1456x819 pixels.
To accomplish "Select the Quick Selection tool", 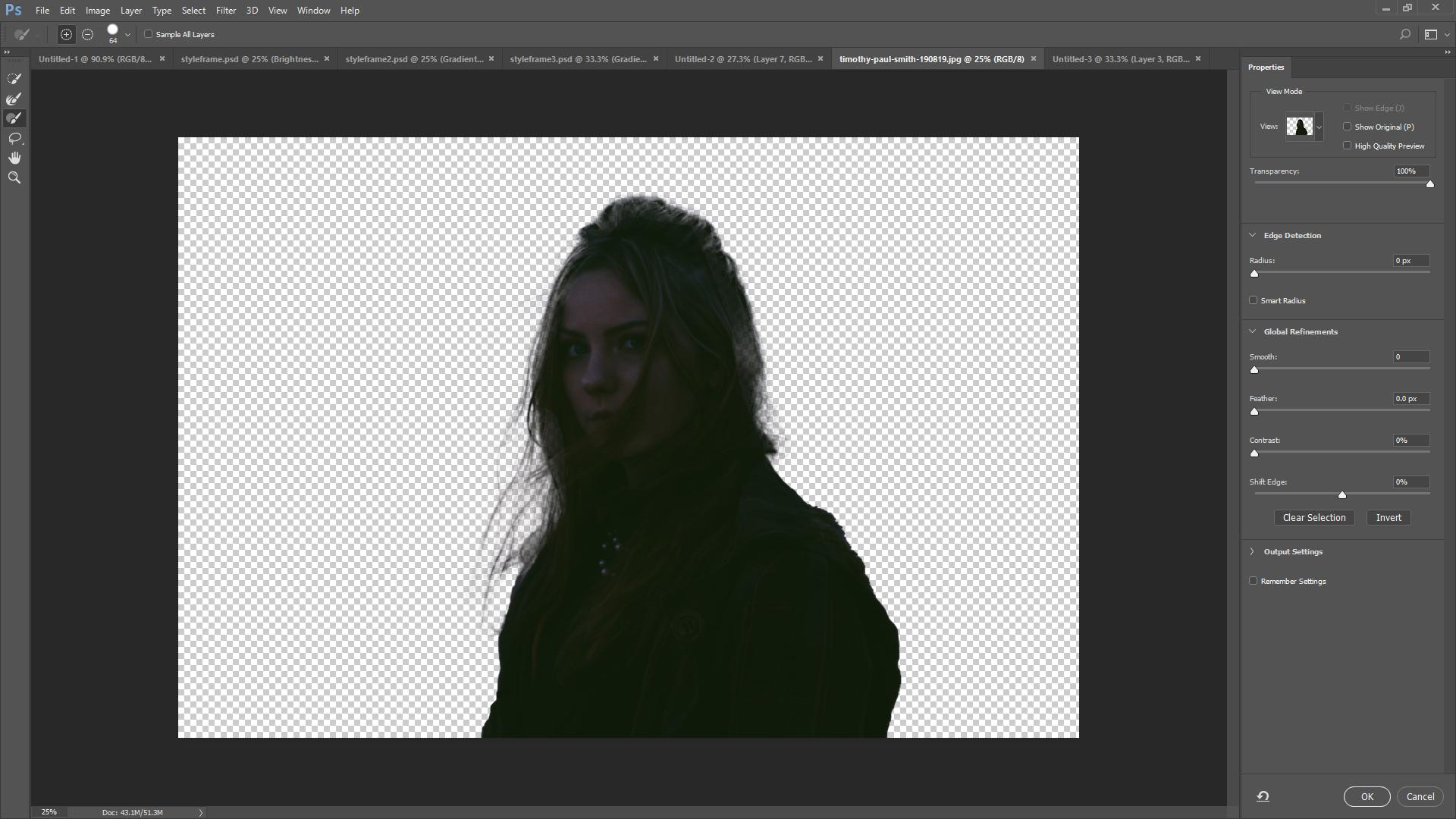I will (x=14, y=79).
